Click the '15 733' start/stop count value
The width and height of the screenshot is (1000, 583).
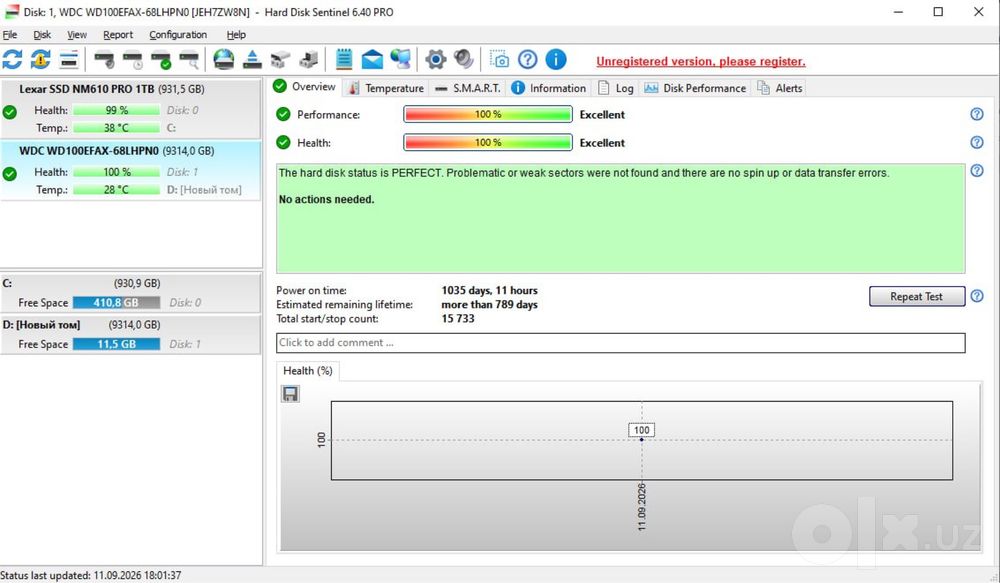(x=458, y=318)
